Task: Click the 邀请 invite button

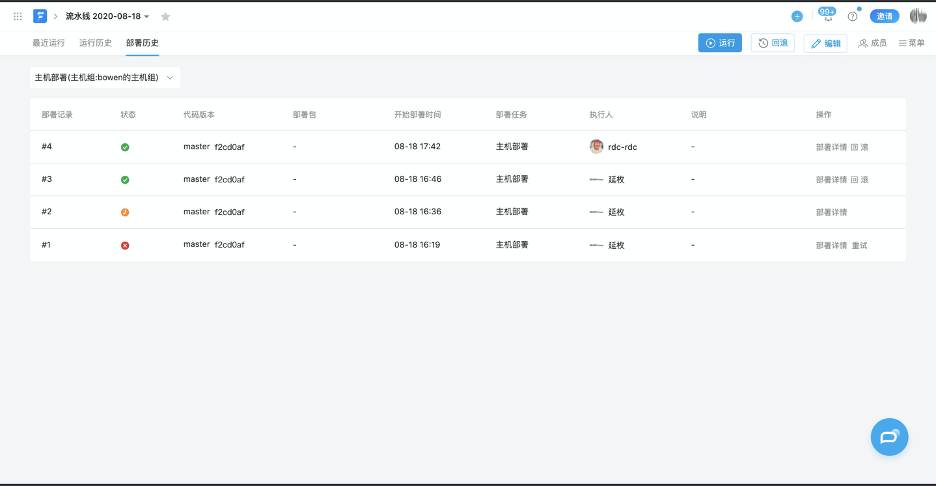Action: 885,16
